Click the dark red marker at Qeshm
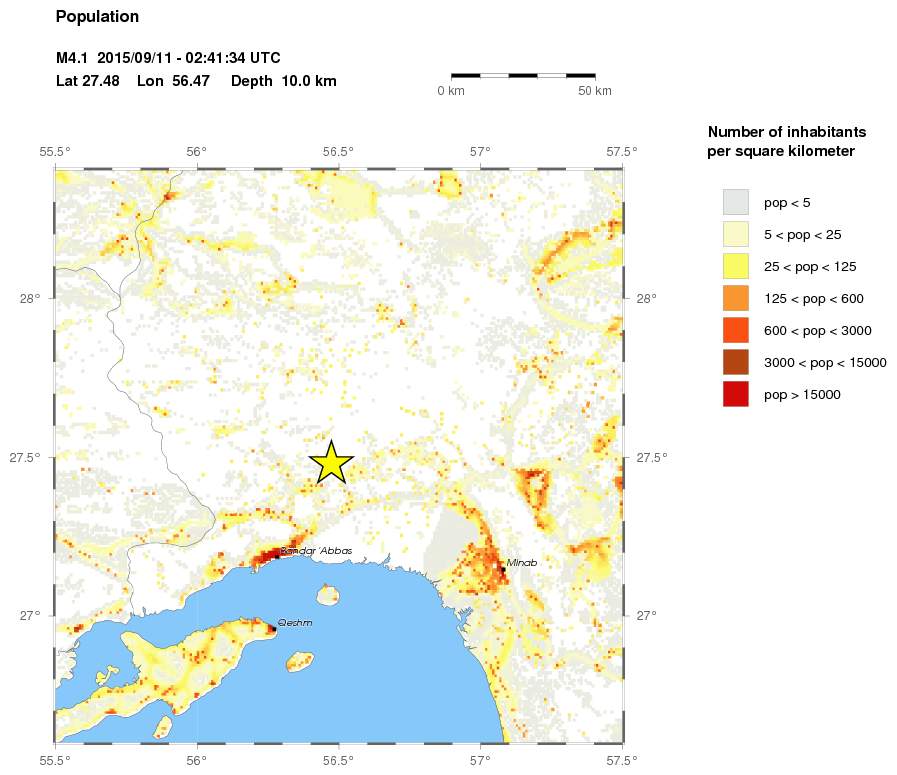 [x=272, y=629]
